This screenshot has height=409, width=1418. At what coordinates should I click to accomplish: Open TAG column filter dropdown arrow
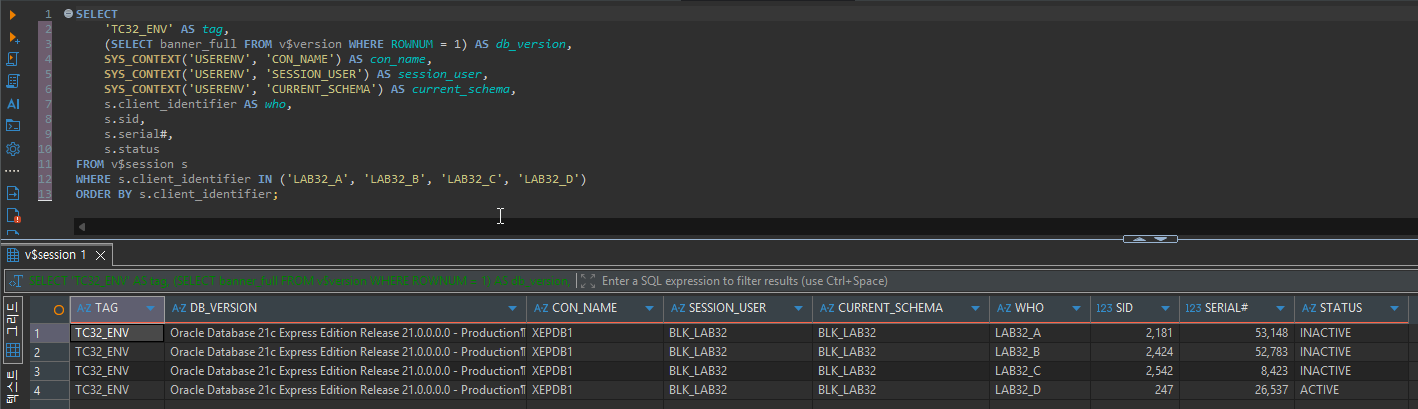click(x=151, y=308)
